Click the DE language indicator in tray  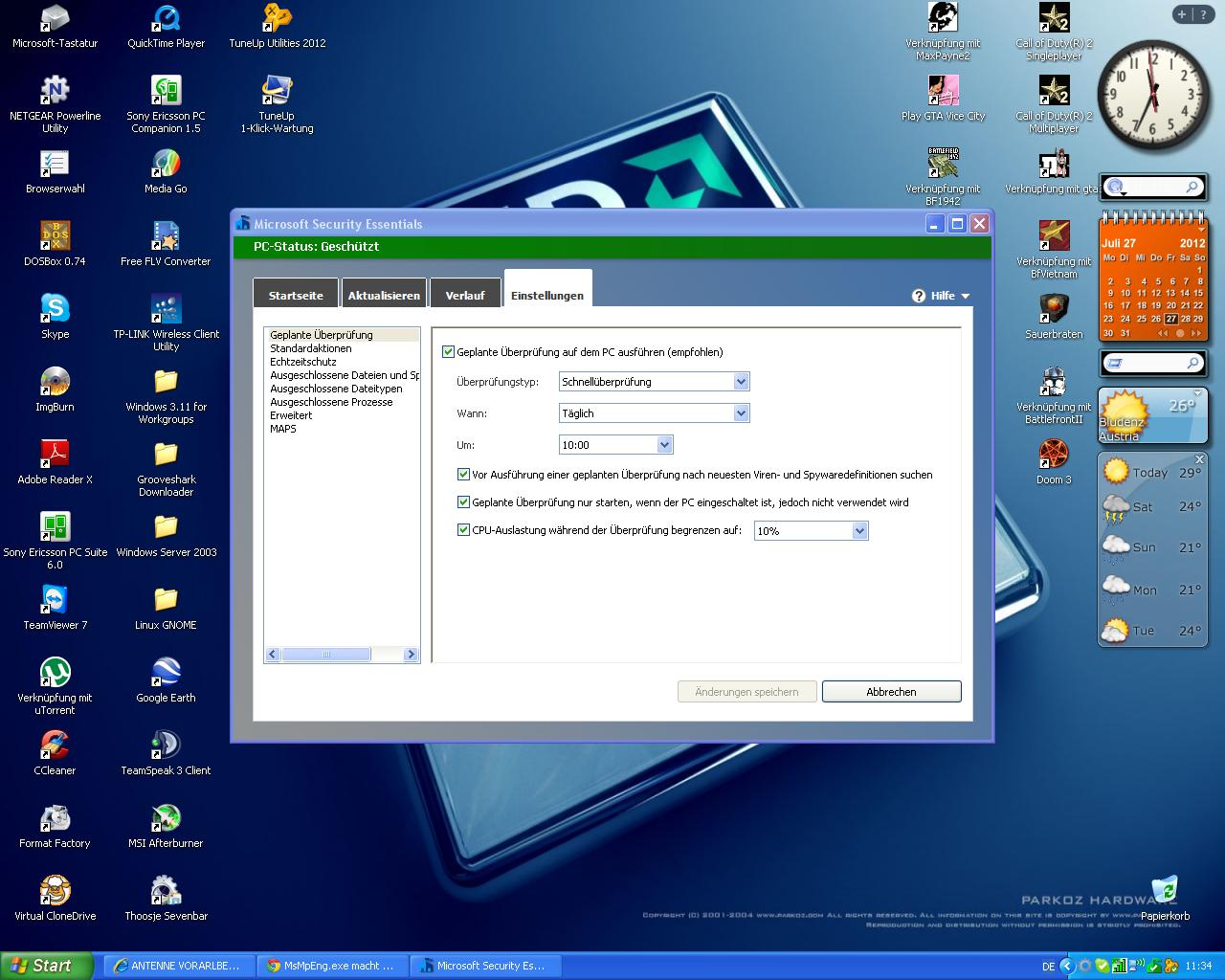(1048, 967)
